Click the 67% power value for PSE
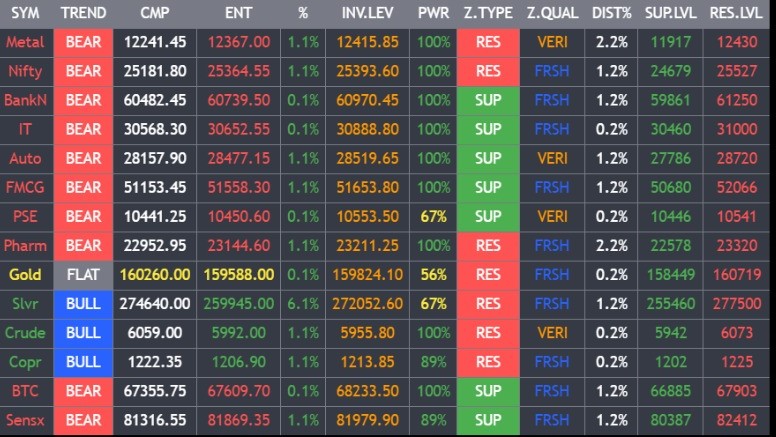This screenshot has height=437, width=776. (x=433, y=216)
